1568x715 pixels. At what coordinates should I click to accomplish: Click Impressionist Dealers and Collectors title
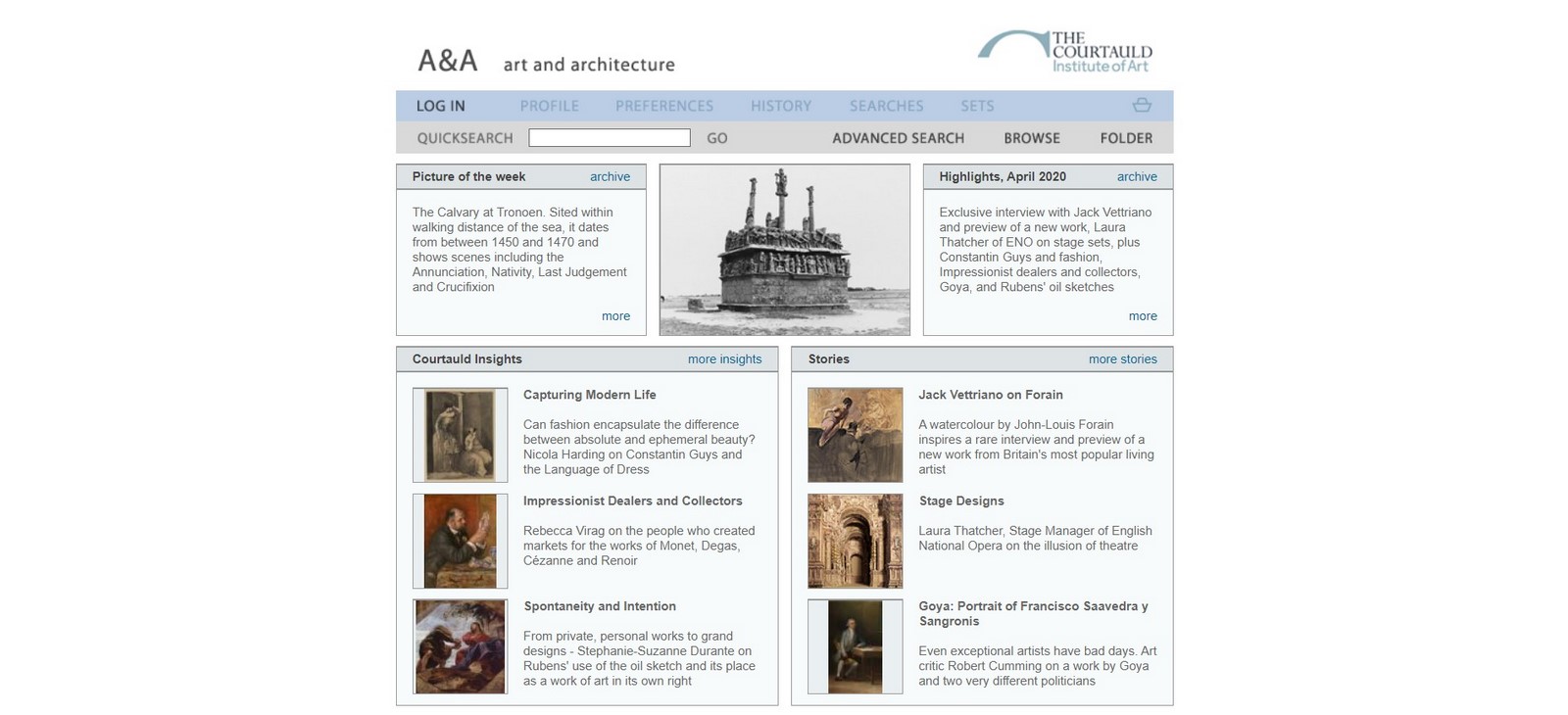[x=633, y=500]
